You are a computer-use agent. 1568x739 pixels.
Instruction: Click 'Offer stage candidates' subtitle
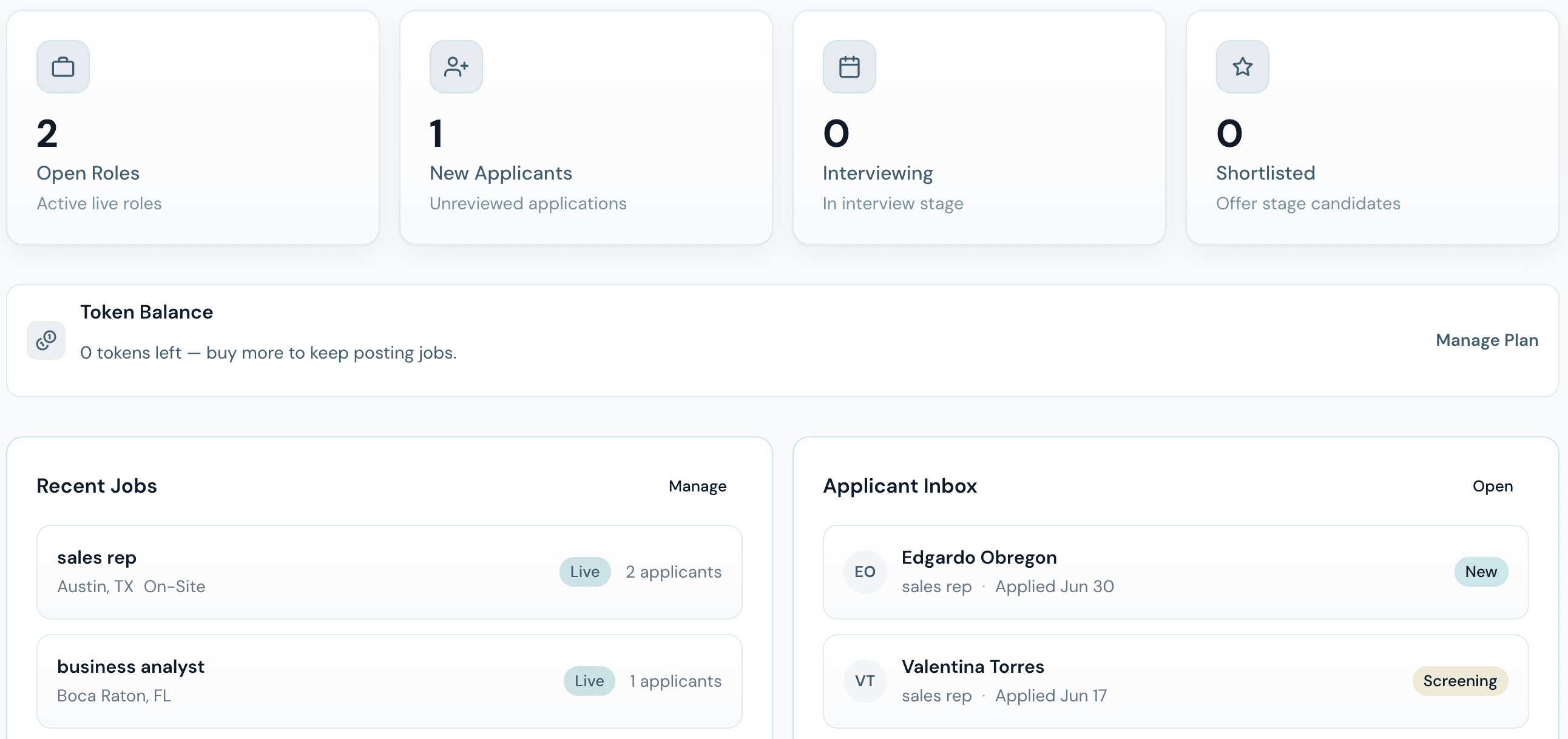coord(1308,203)
